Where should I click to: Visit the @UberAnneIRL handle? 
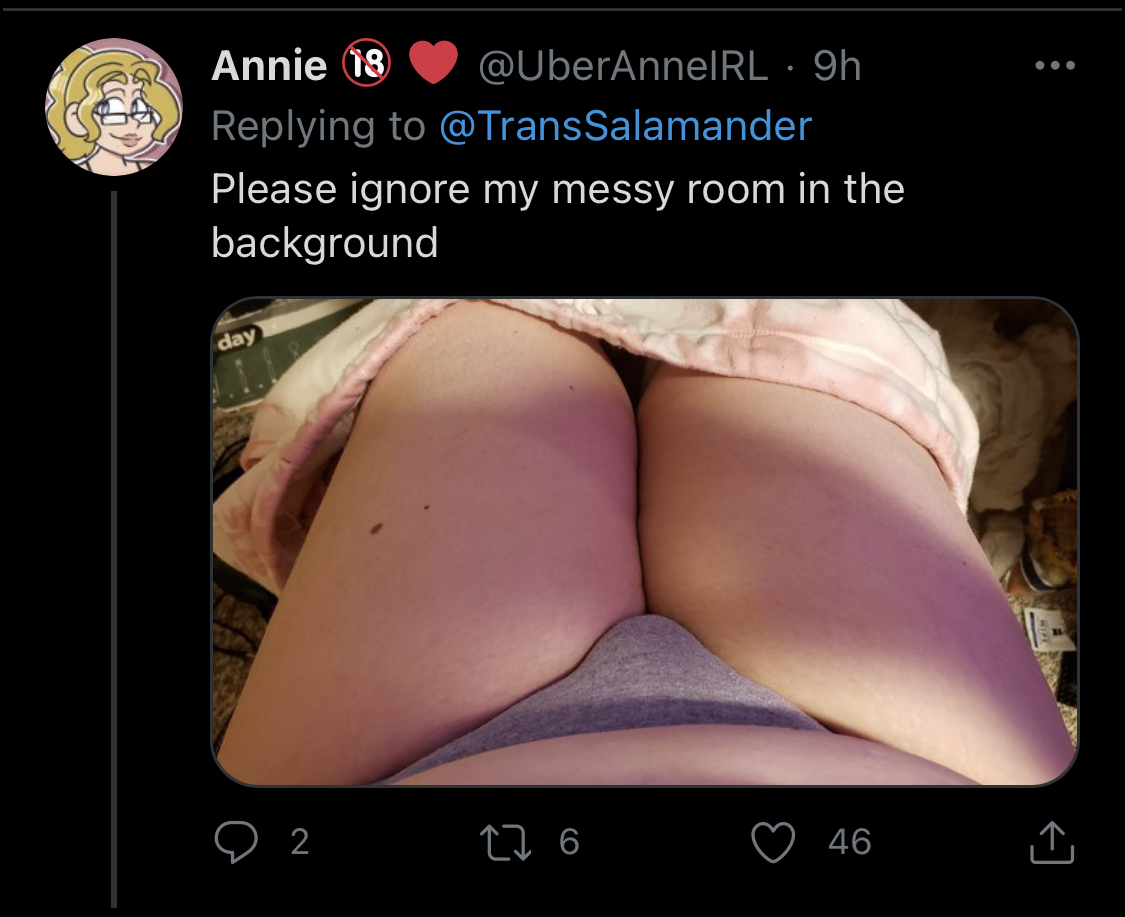tap(623, 66)
